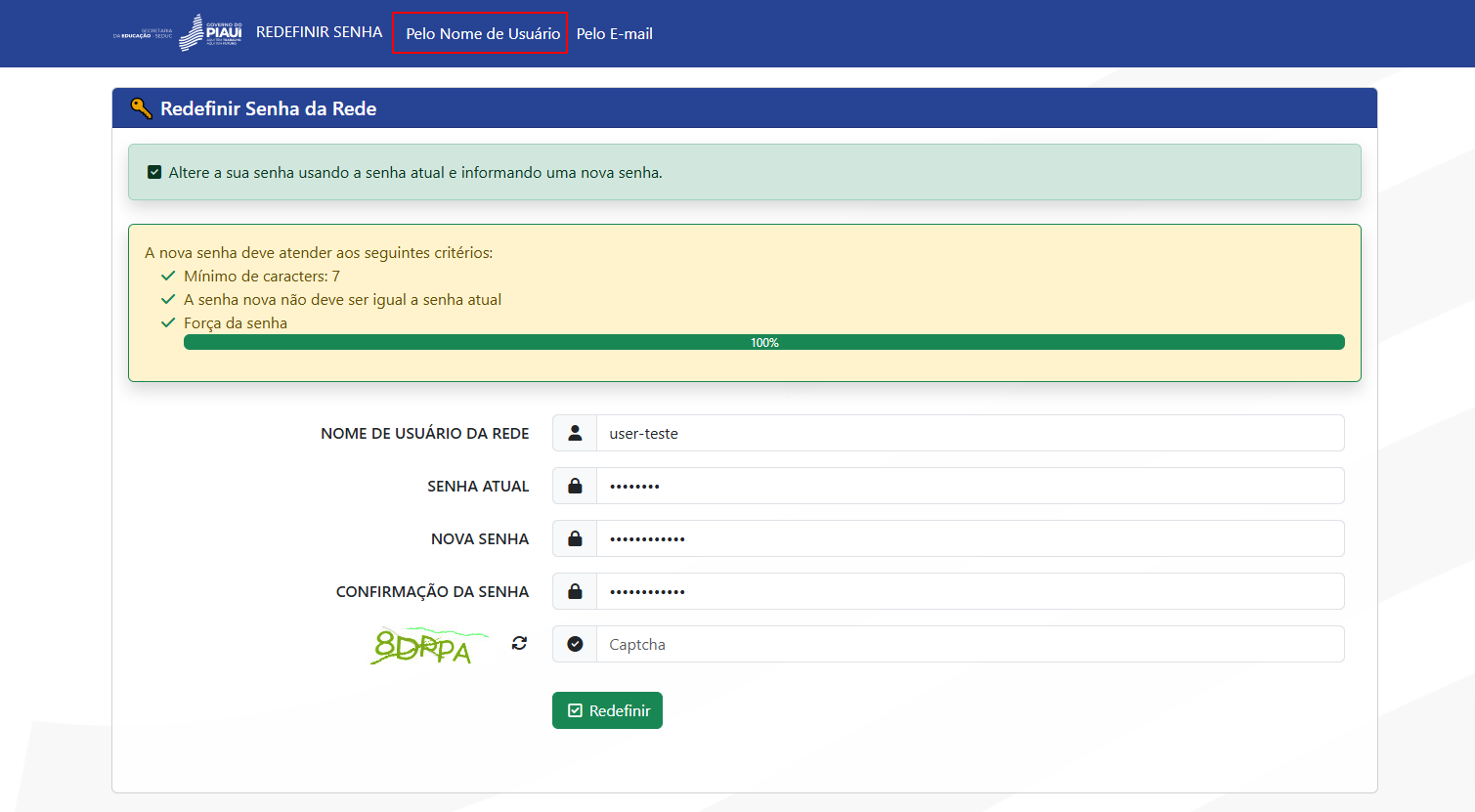
Task: Click the lock icon beside Senha Atual
Action: [x=575, y=486]
